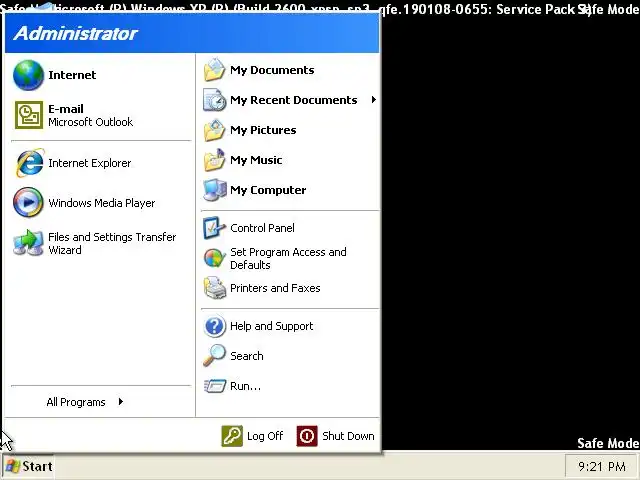This screenshot has width=640, height=480.
Task: Select the Internet Explorer text entry
Action: click(x=90, y=163)
